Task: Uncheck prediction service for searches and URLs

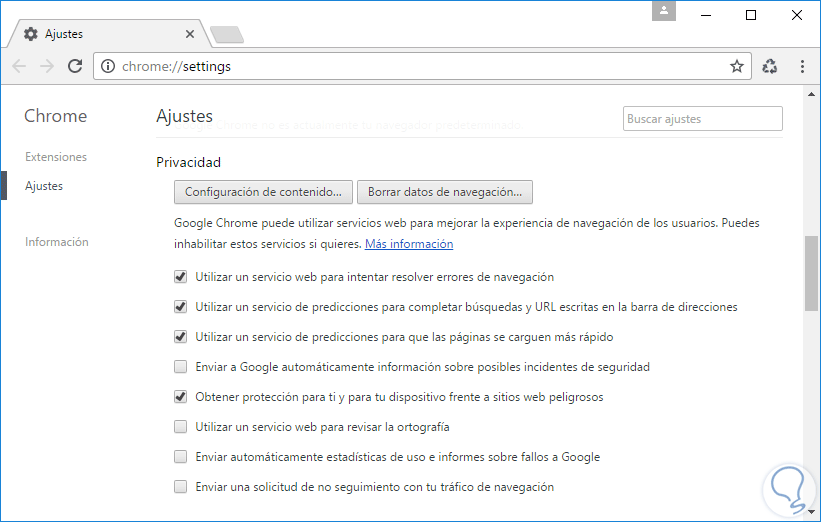Action: [181, 307]
